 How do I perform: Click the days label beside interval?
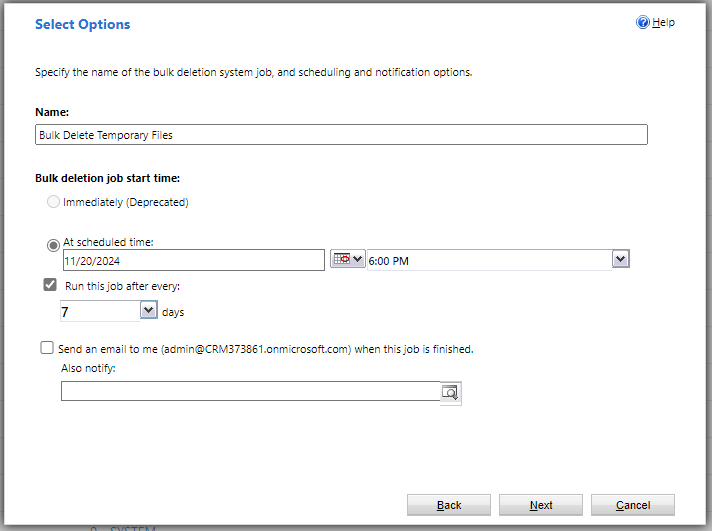click(173, 313)
